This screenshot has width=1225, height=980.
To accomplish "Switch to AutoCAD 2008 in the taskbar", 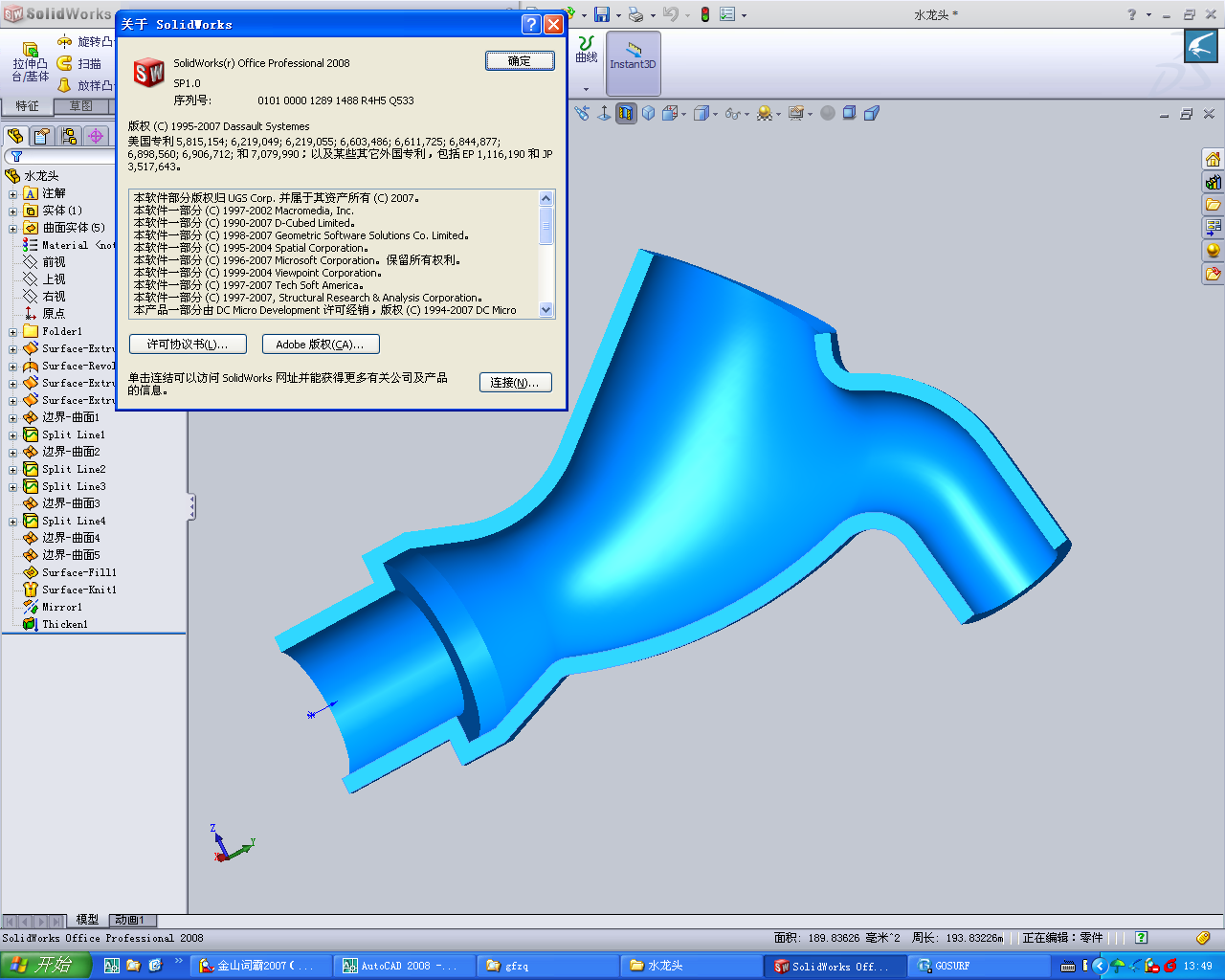I will pos(407,966).
